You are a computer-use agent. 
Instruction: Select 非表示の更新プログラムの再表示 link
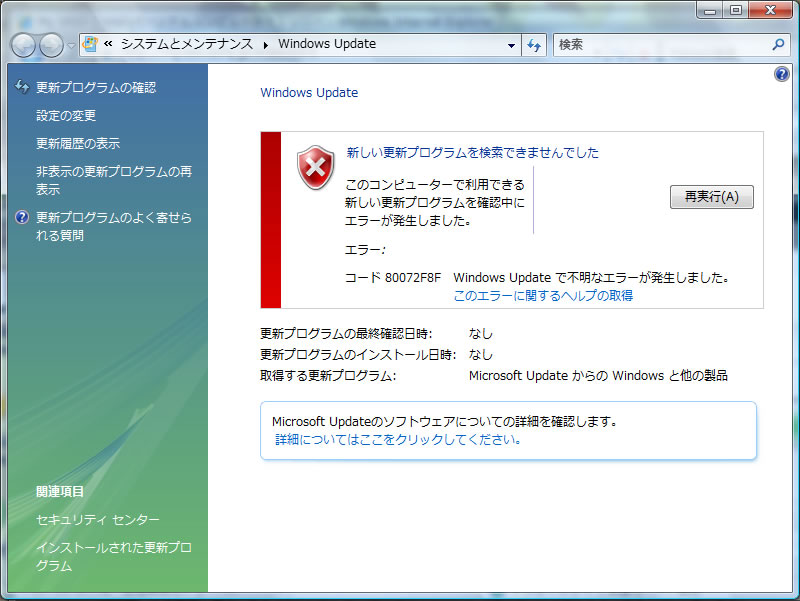[114, 180]
